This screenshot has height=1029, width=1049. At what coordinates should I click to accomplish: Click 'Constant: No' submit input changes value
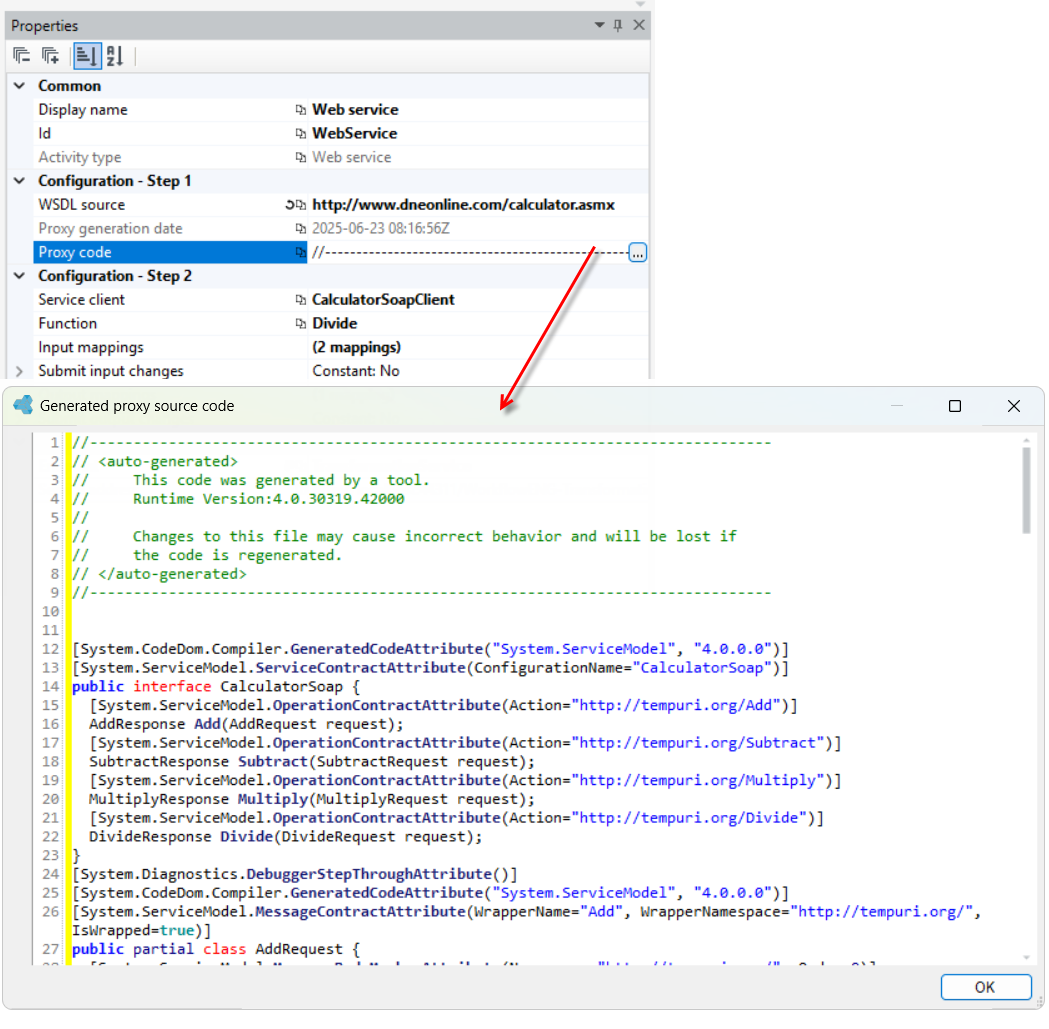(x=356, y=371)
